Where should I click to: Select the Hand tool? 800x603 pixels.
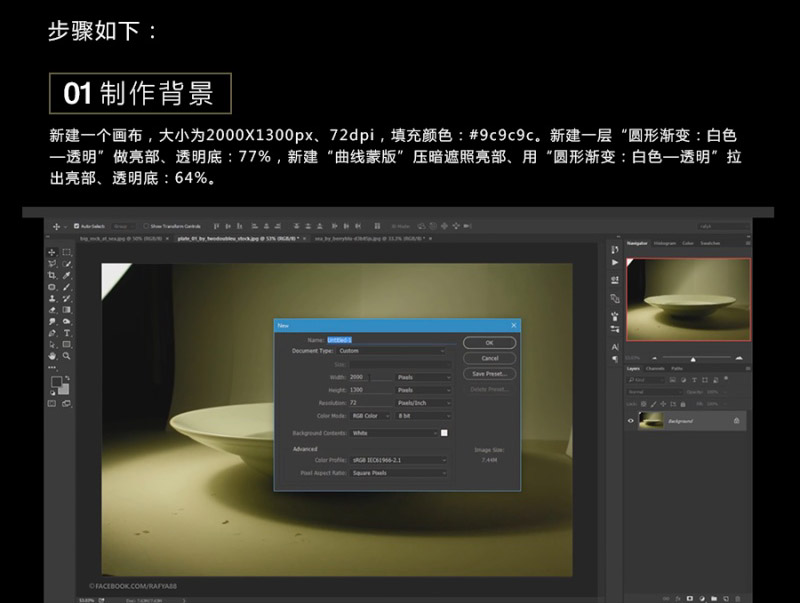click(52, 356)
